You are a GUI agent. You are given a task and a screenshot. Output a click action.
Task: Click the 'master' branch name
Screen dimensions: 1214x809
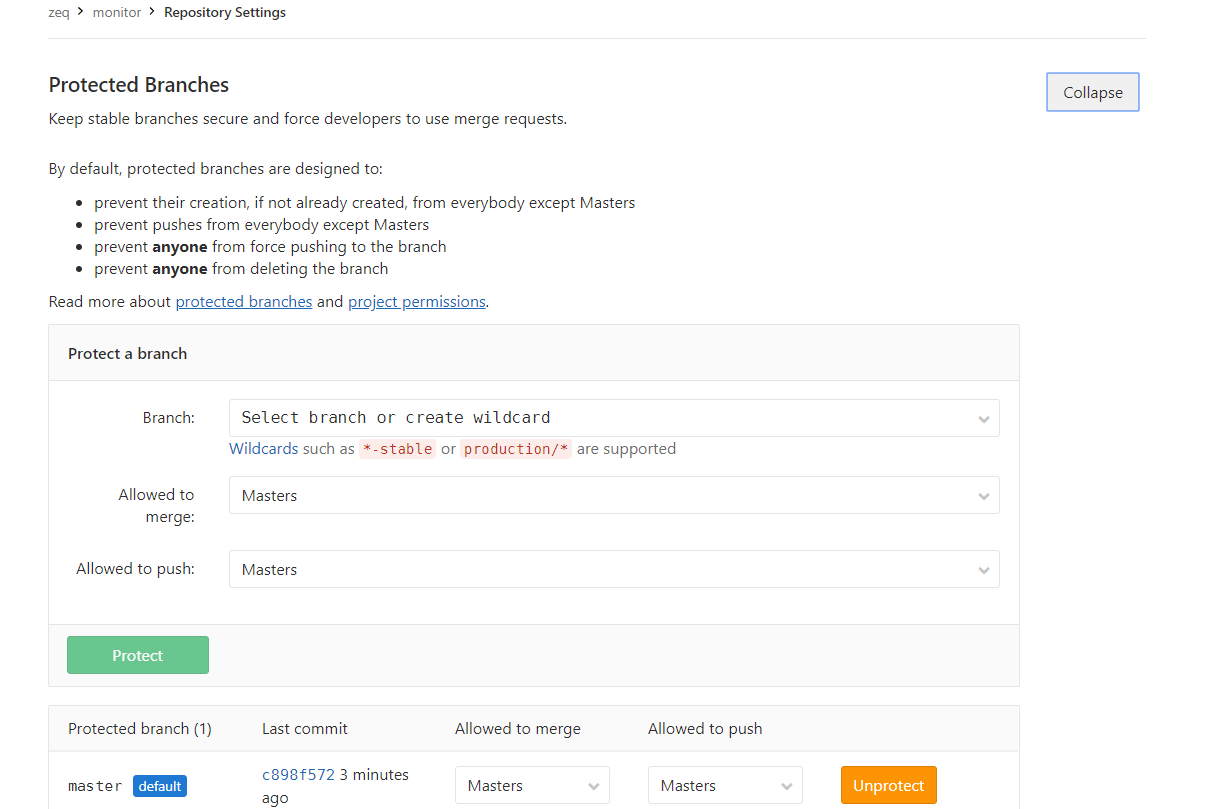[95, 786]
